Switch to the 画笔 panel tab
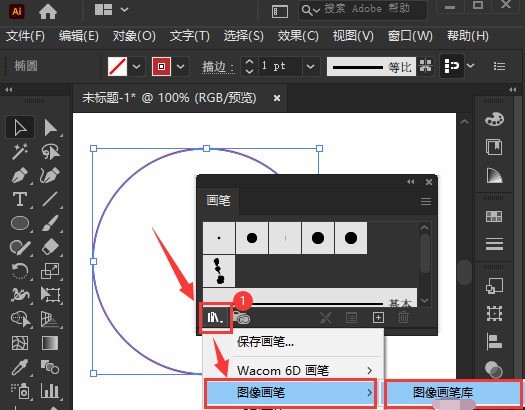 [x=218, y=201]
